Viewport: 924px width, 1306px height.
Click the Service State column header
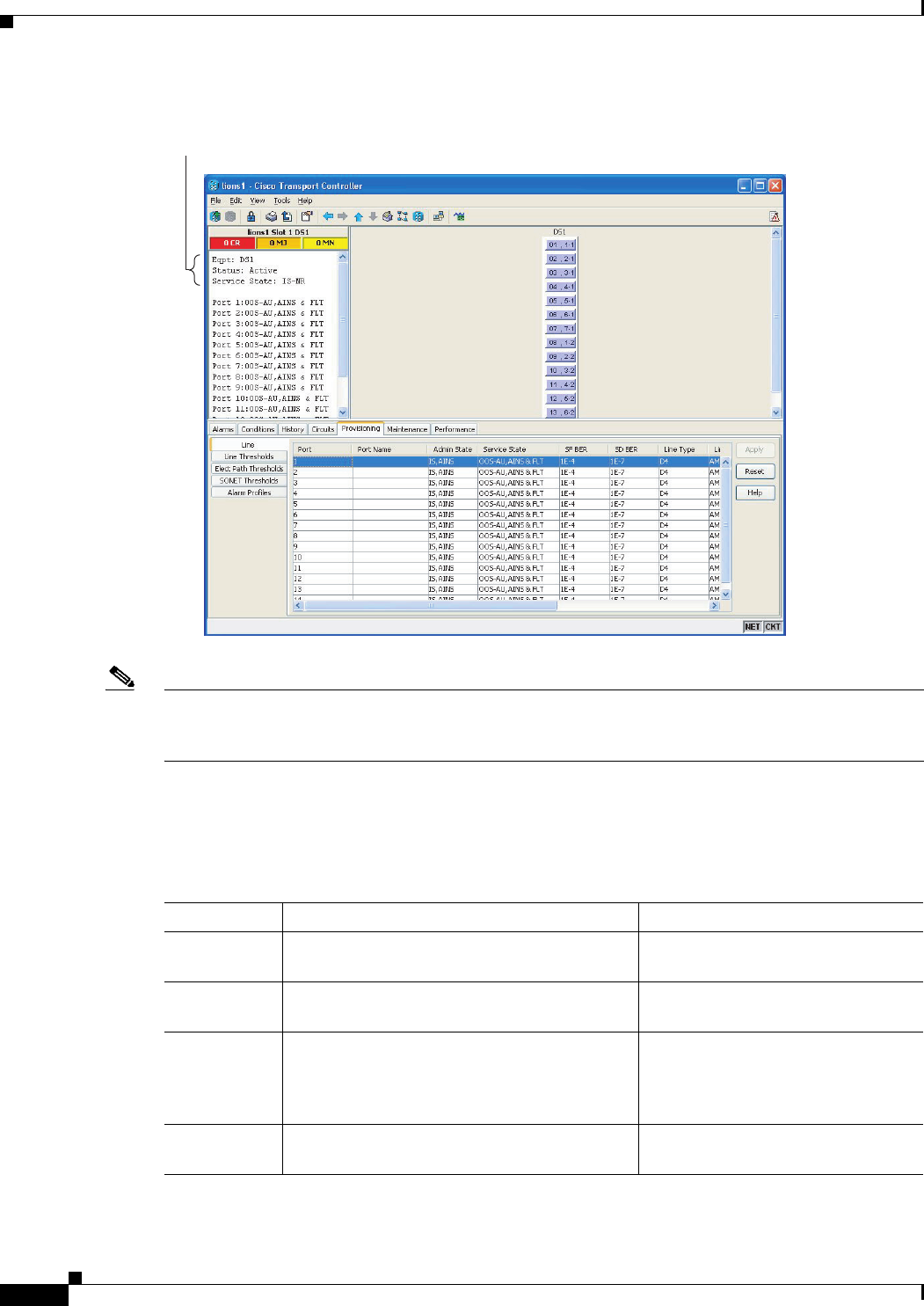pos(519,449)
